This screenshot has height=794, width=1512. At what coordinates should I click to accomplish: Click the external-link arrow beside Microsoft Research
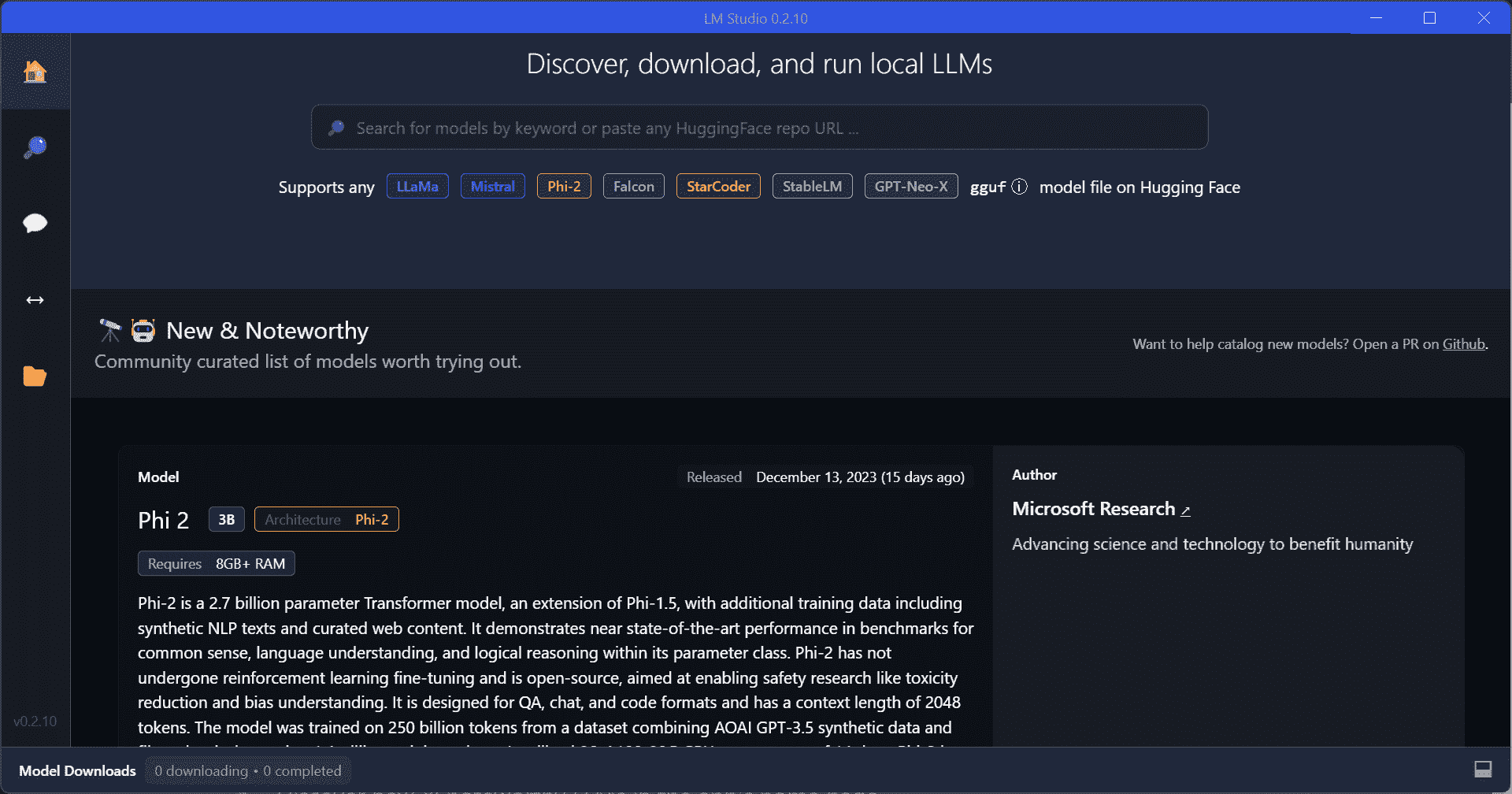1185,510
